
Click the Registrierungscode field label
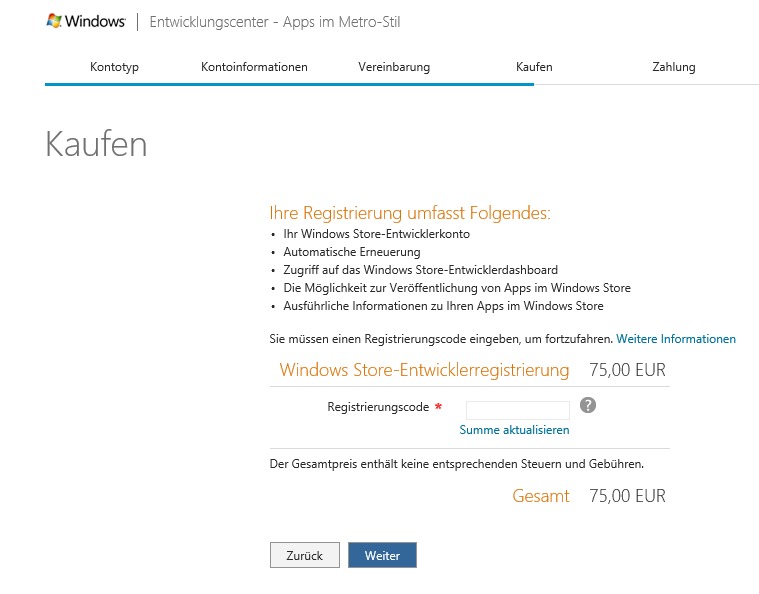point(378,407)
